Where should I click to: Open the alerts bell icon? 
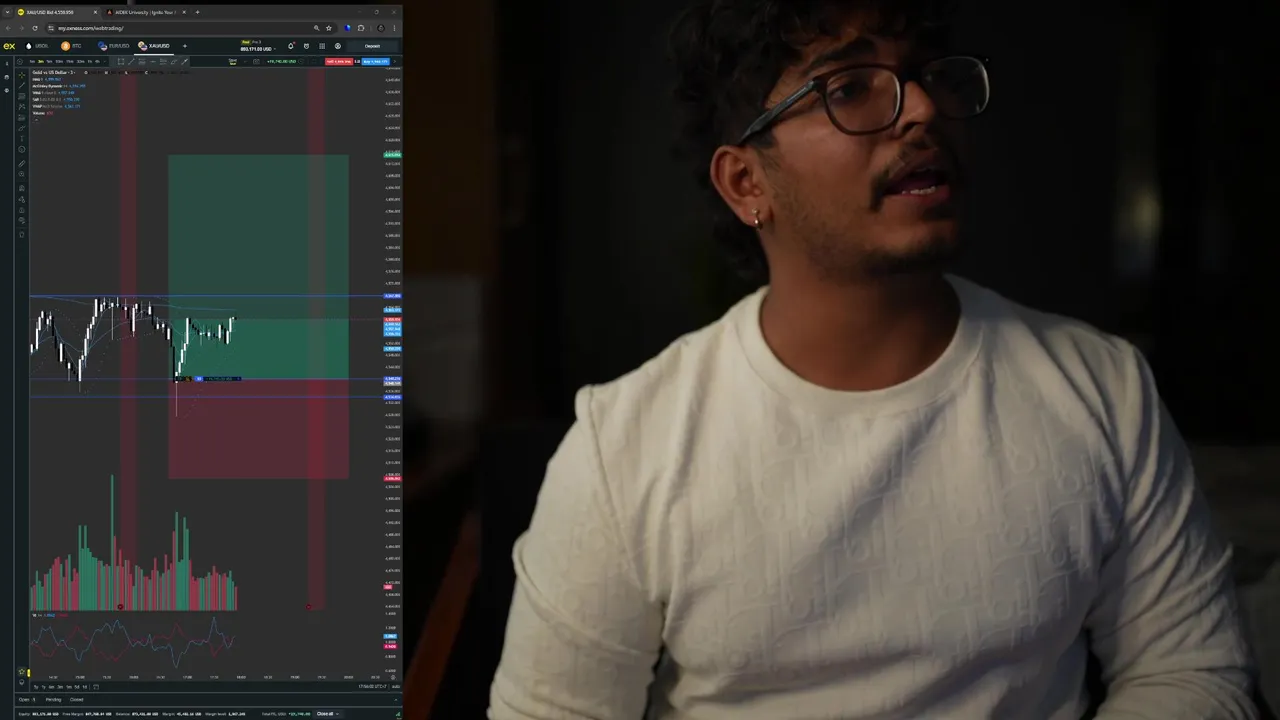tap(291, 46)
